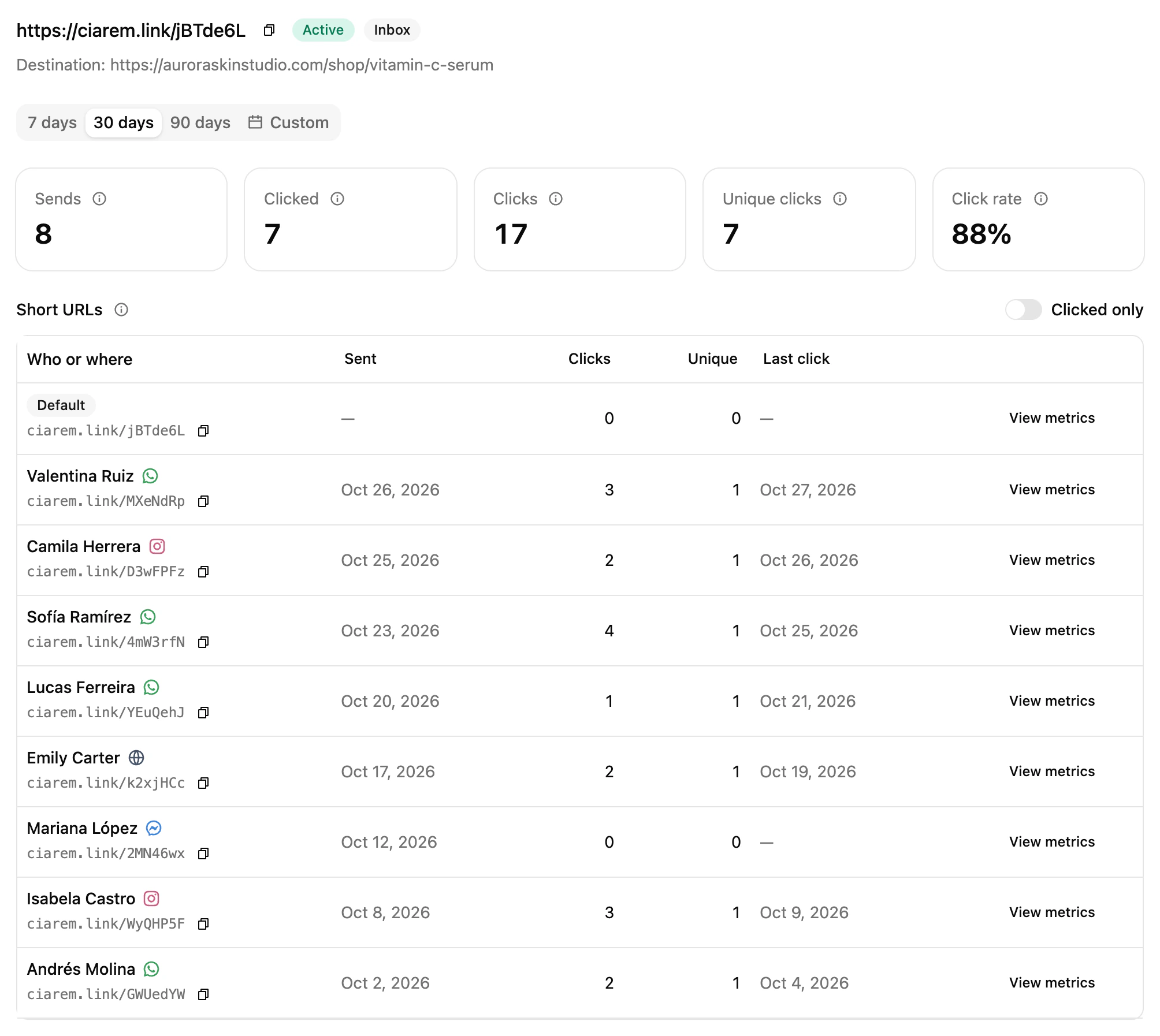Copy ciarem.link/2MN46wx link
This screenshot has height=1036, width=1160.
click(203, 854)
